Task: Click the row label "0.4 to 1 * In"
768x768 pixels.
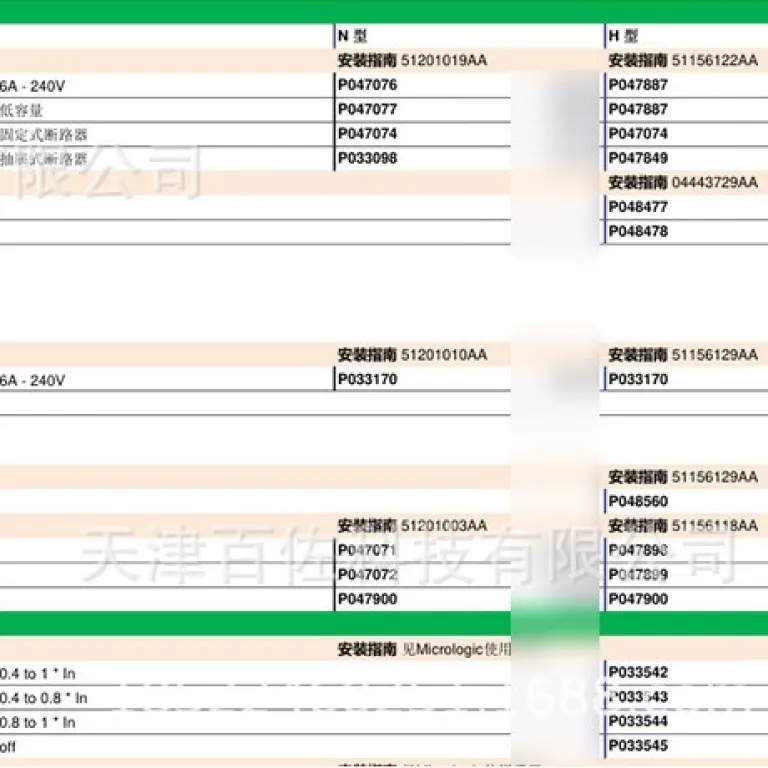Action: coord(38,674)
